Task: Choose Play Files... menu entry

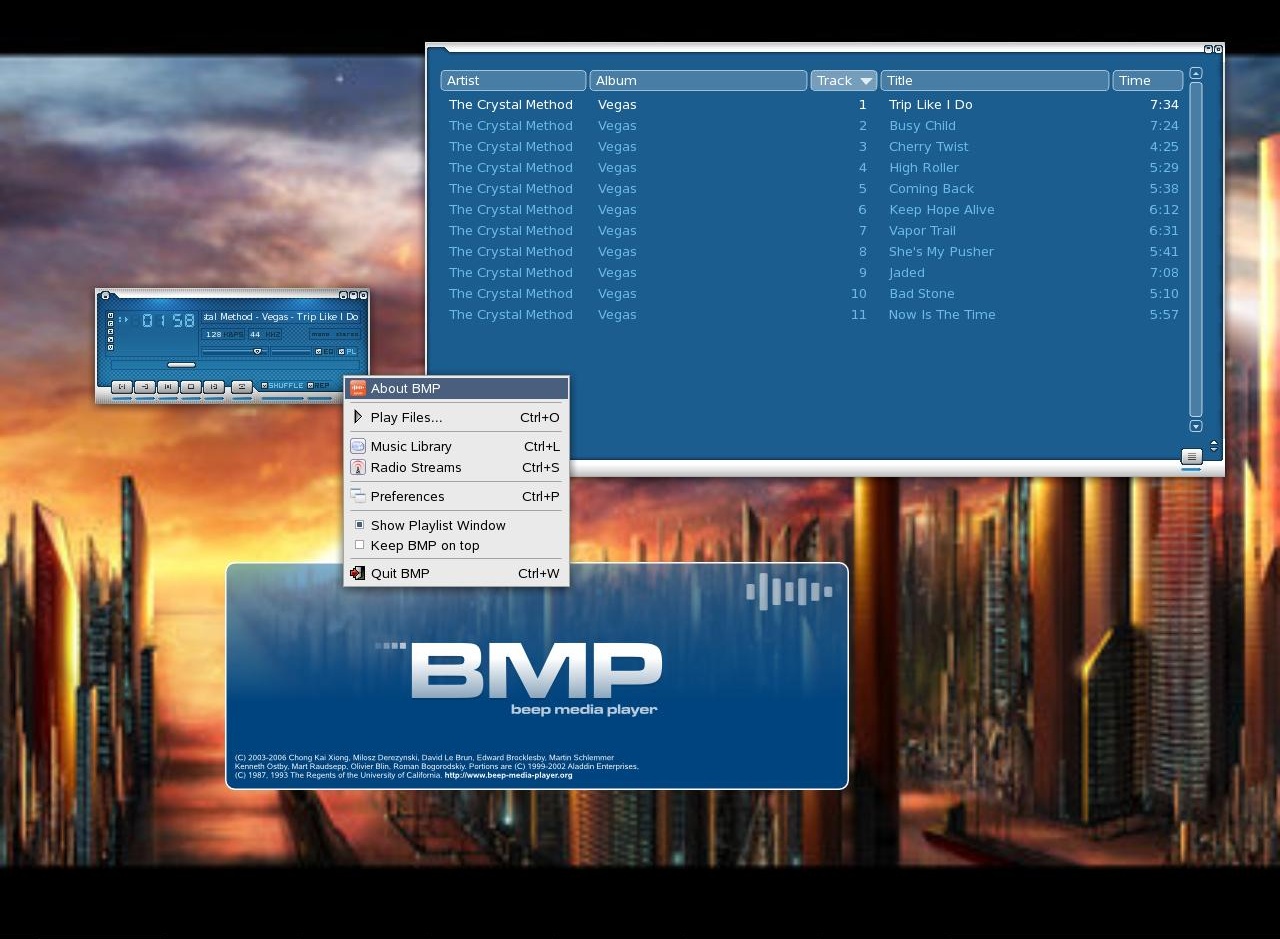Action: click(457, 417)
